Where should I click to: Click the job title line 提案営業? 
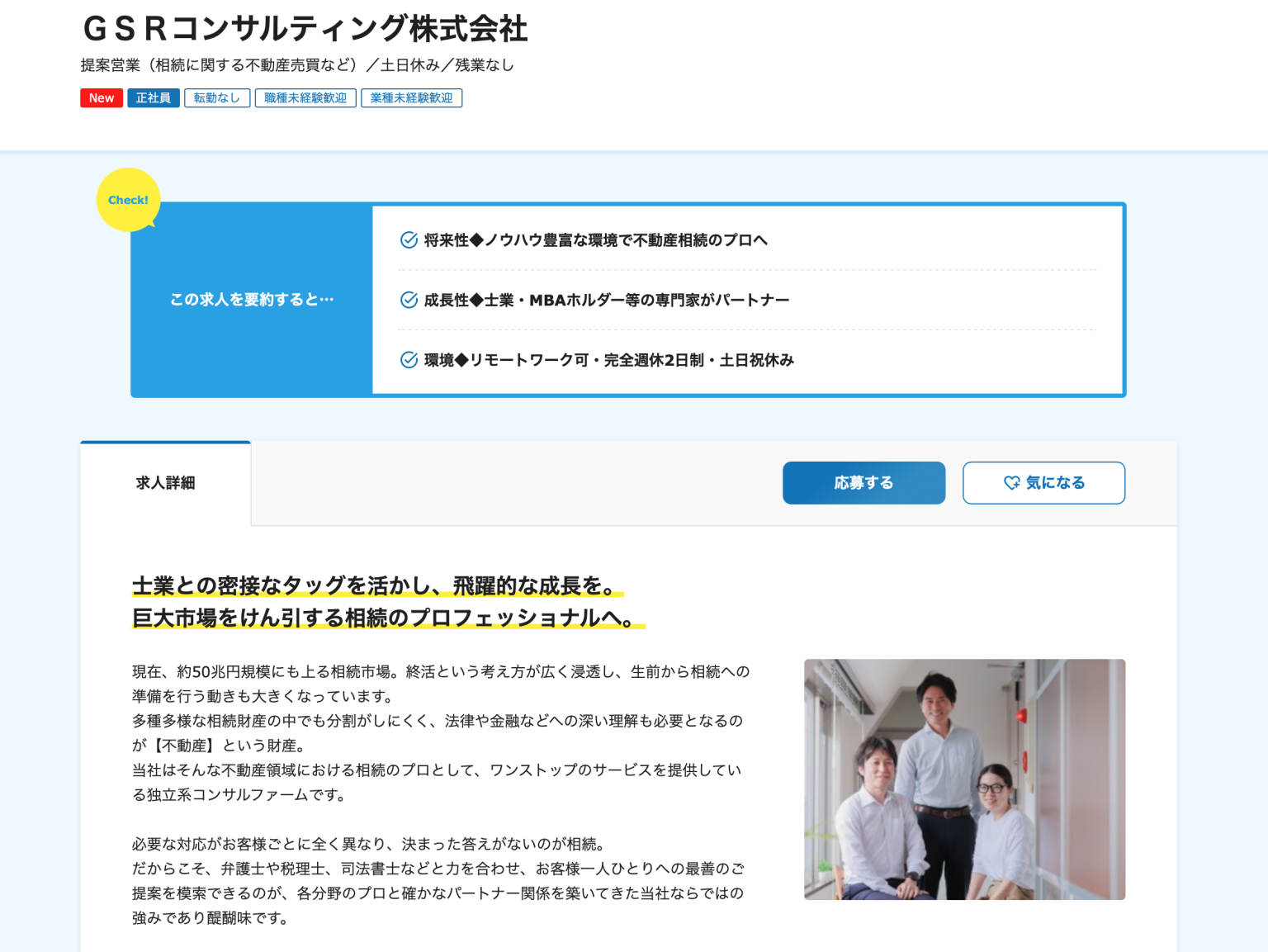[297, 65]
